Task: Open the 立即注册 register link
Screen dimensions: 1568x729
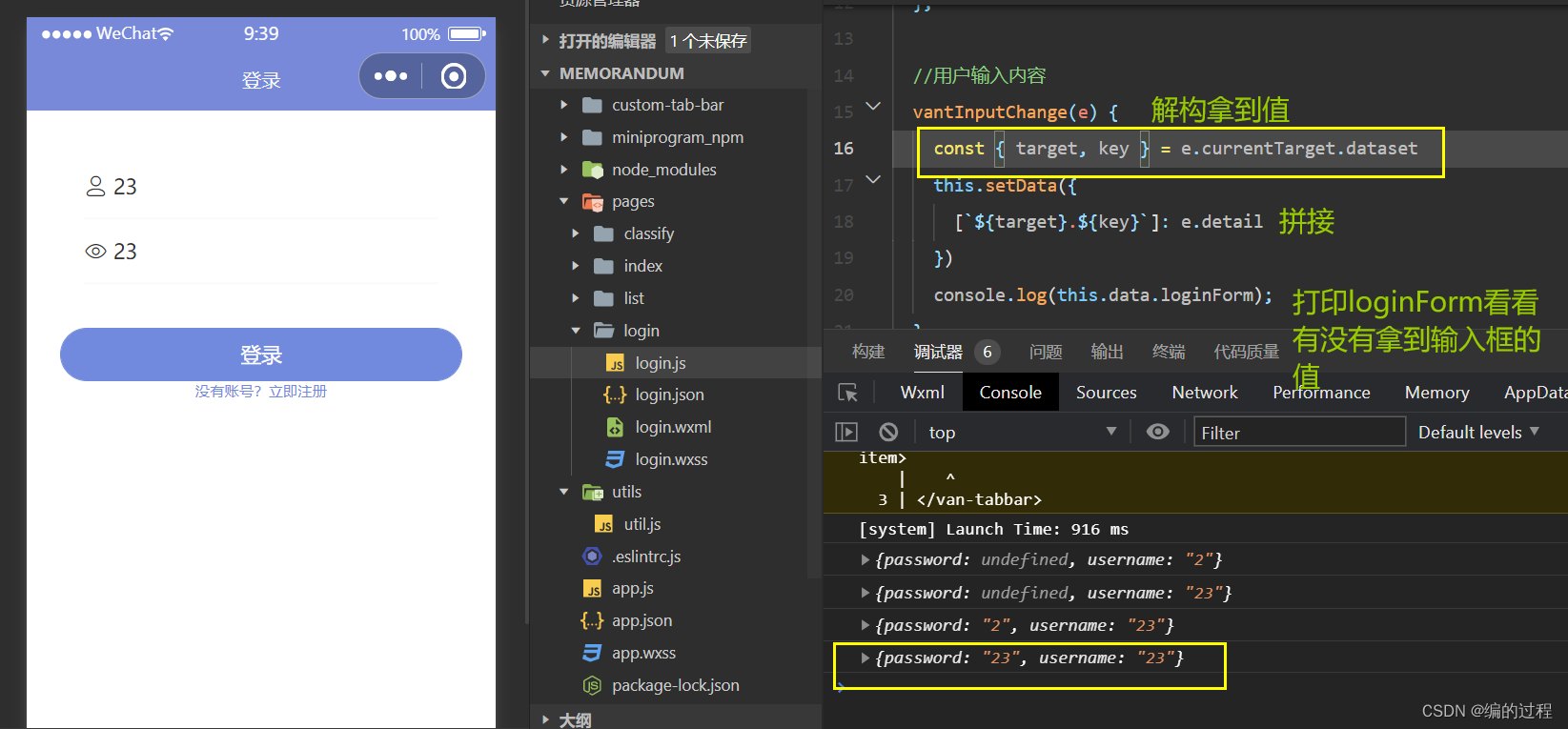Action: pos(297,392)
